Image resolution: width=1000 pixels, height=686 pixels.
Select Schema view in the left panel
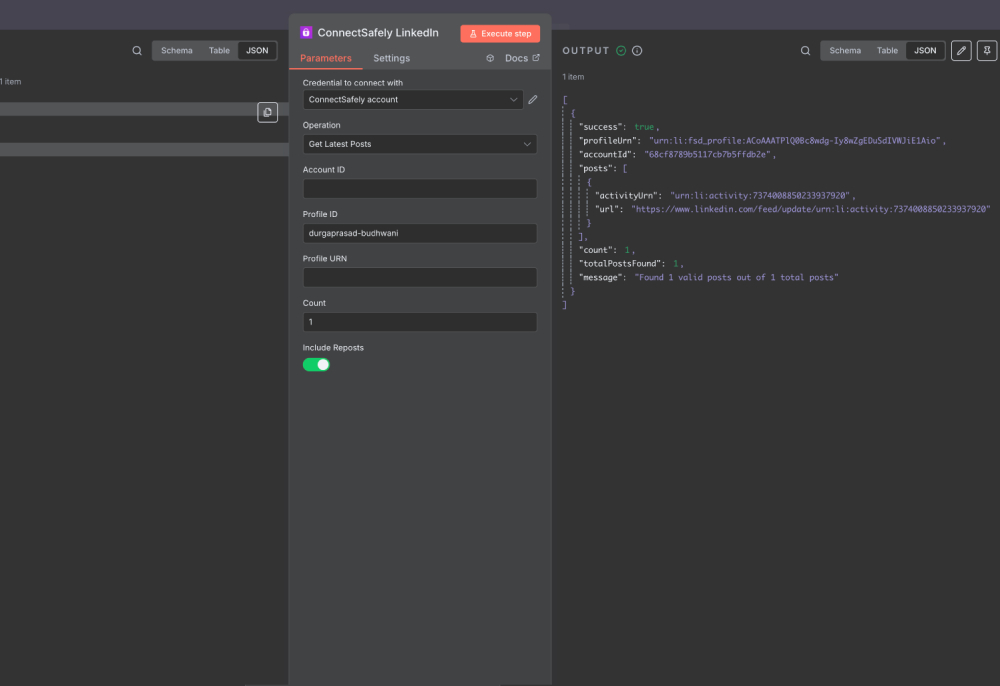(176, 49)
